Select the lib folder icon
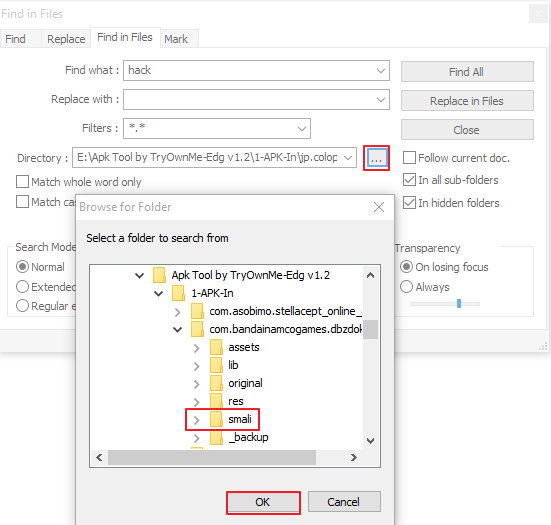This screenshot has width=551, height=525. point(216,365)
